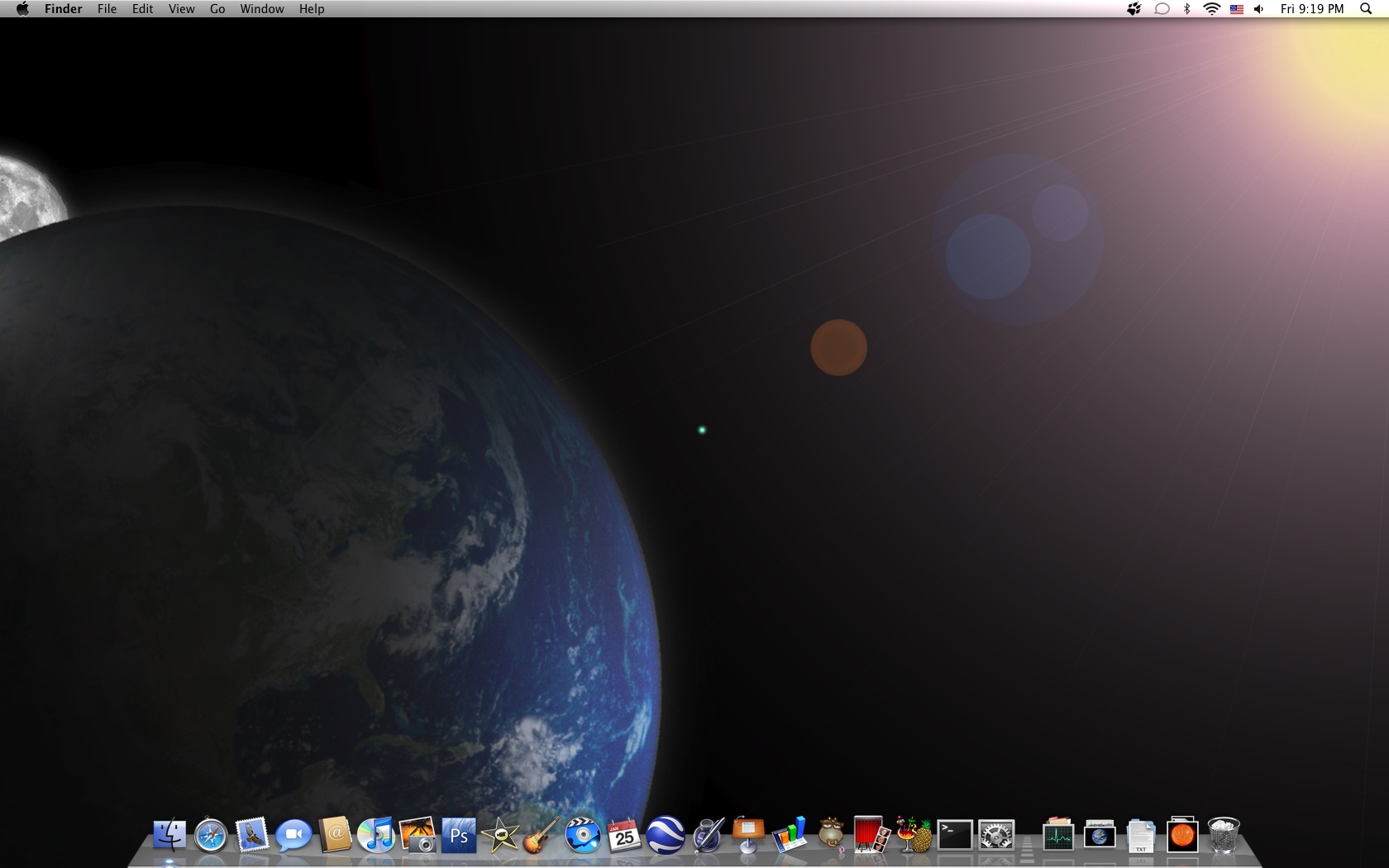Image resolution: width=1389 pixels, height=868 pixels.
Task: Open the Apple menu
Action: [x=22, y=9]
